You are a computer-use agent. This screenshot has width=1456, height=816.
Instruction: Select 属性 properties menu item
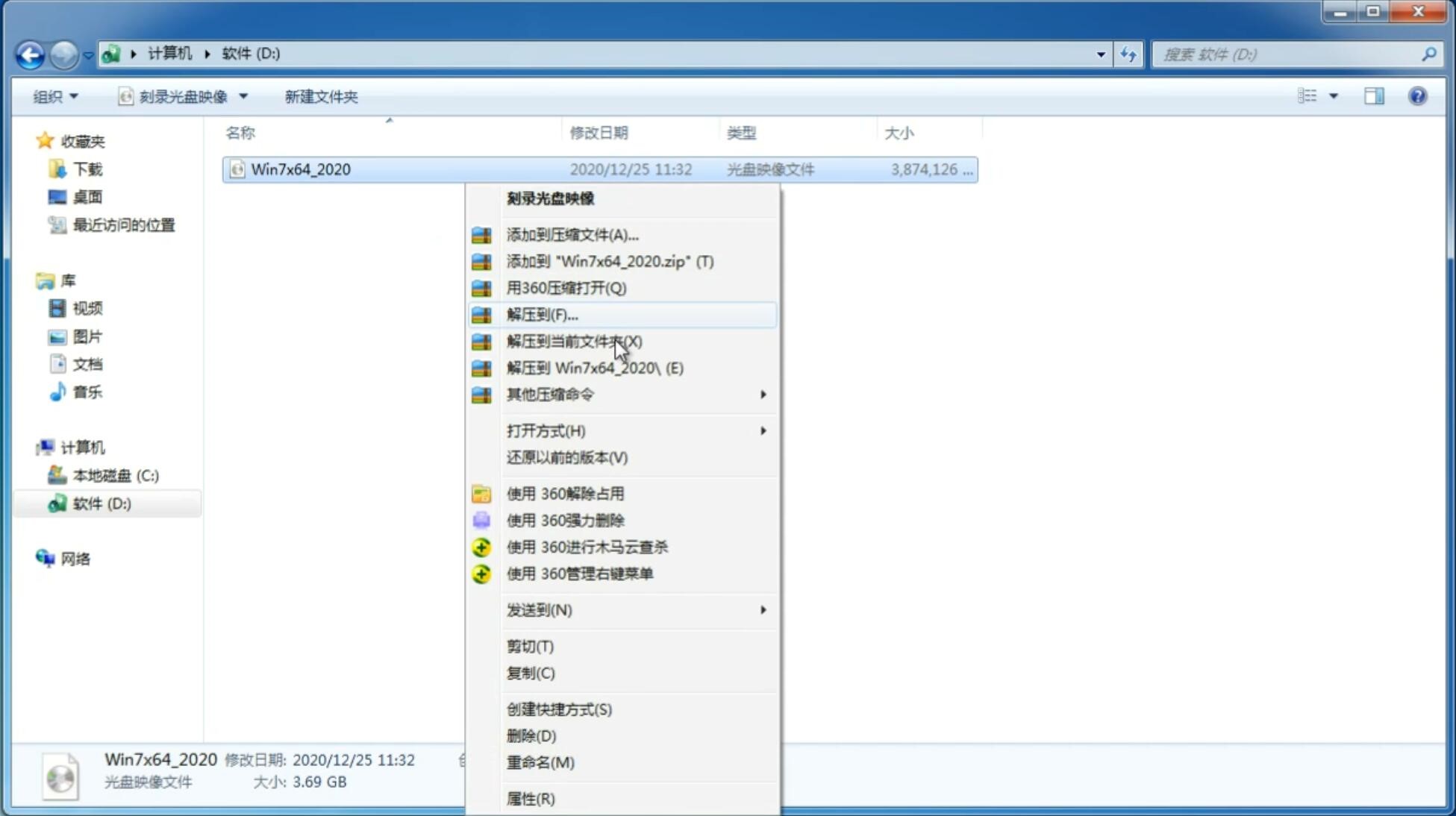[x=530, y=798]
